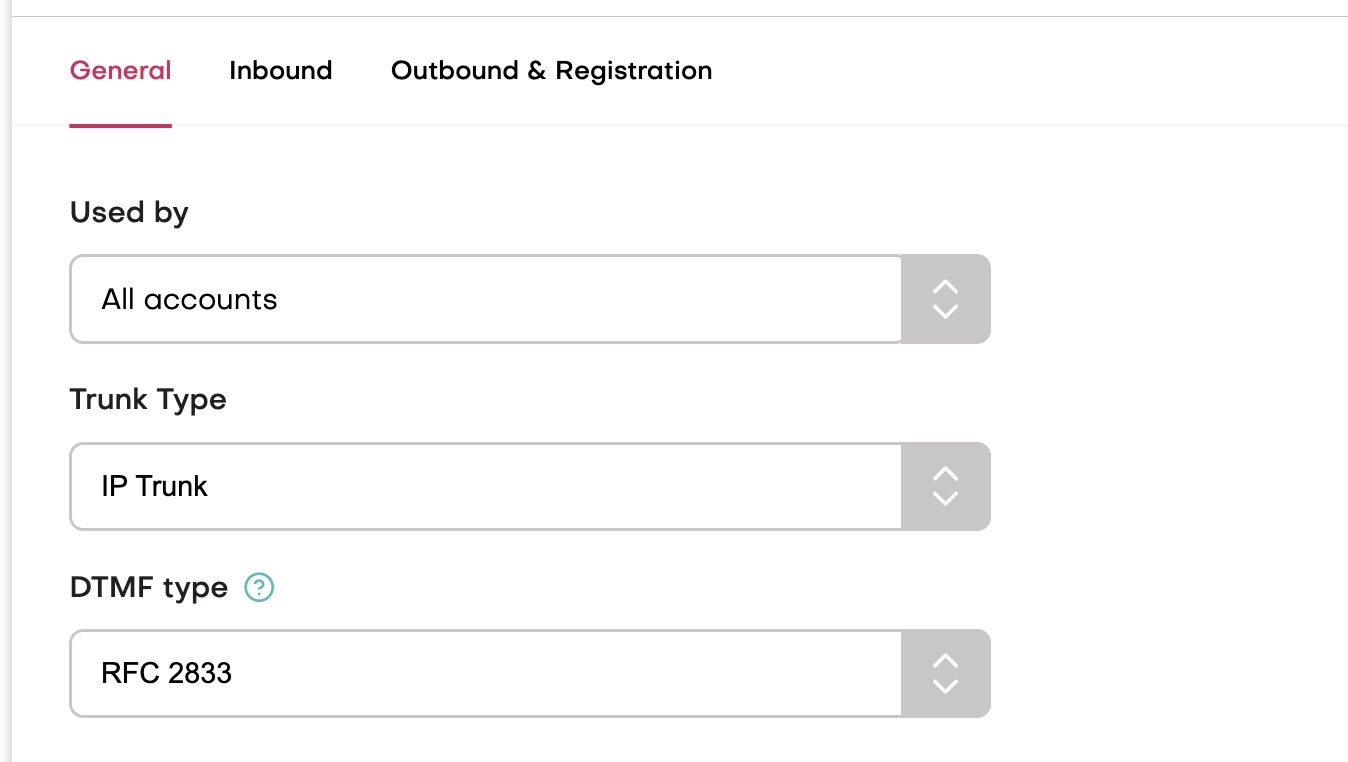The height and width of the screenshot is (762, 1348).
Task: Click the "Used by" field label
Action: pyautogui.click(x=129, y=212)
